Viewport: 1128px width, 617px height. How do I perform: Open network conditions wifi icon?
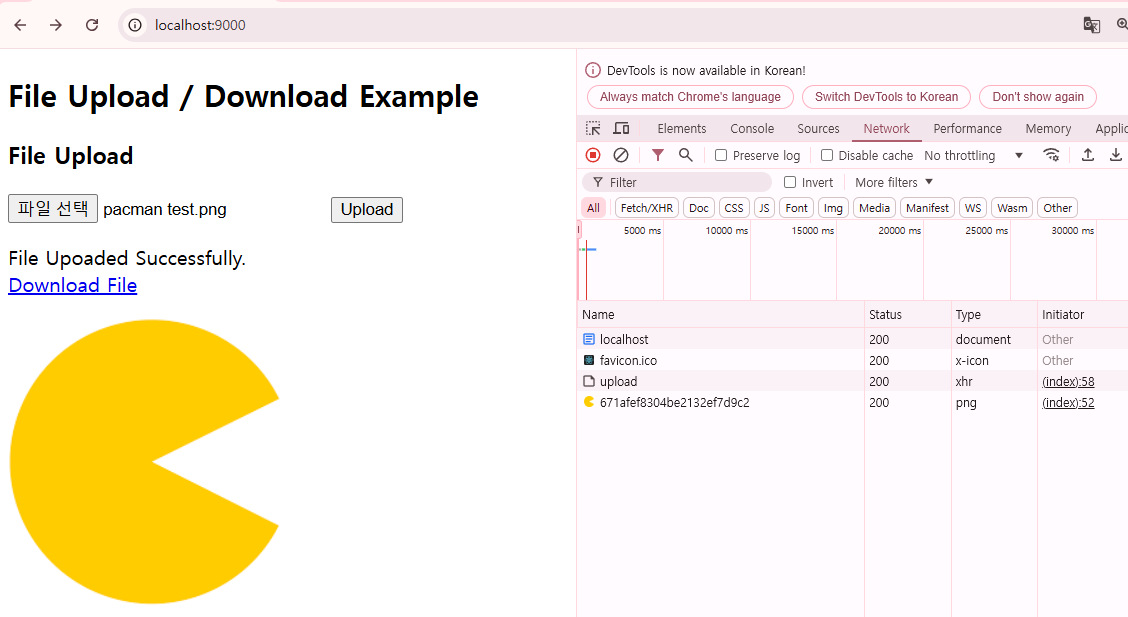[1051, 155]
